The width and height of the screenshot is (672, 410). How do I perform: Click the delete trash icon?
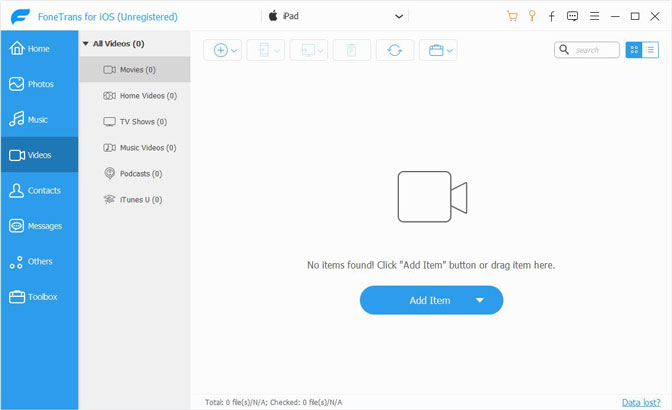(351, 50)
